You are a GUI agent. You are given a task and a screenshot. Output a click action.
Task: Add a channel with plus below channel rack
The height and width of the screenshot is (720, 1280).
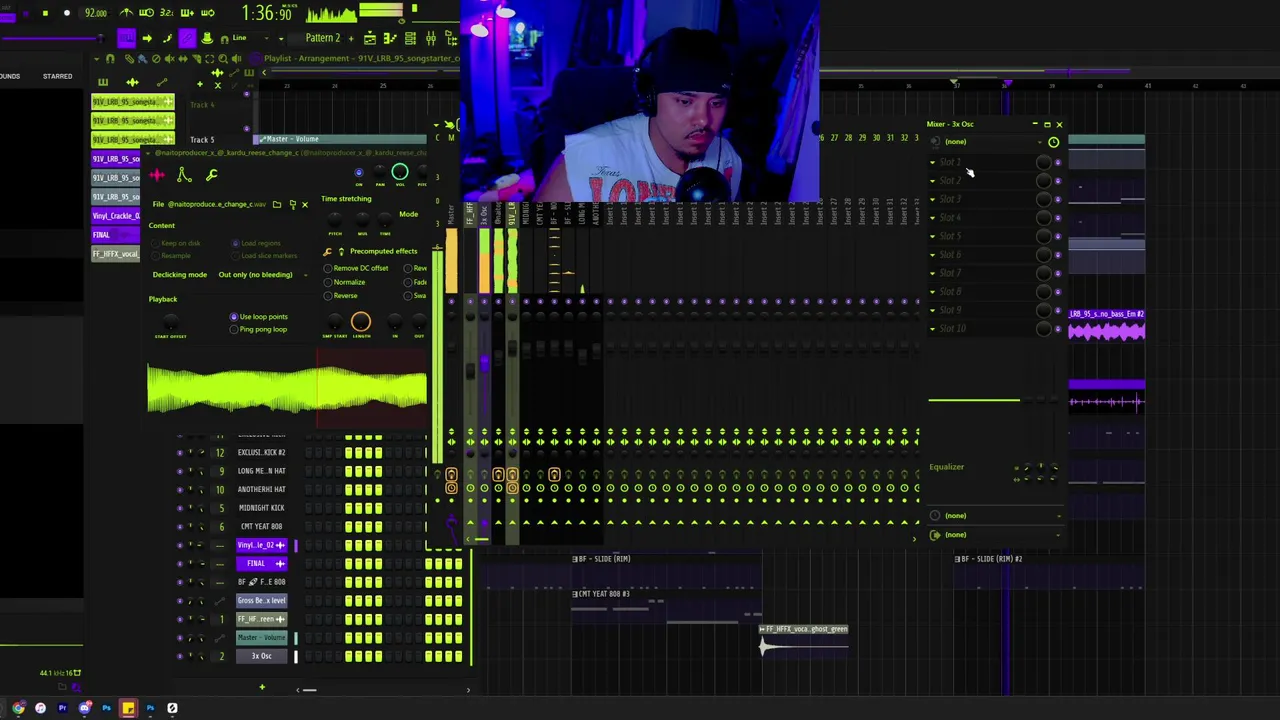(x=262, y=687)
